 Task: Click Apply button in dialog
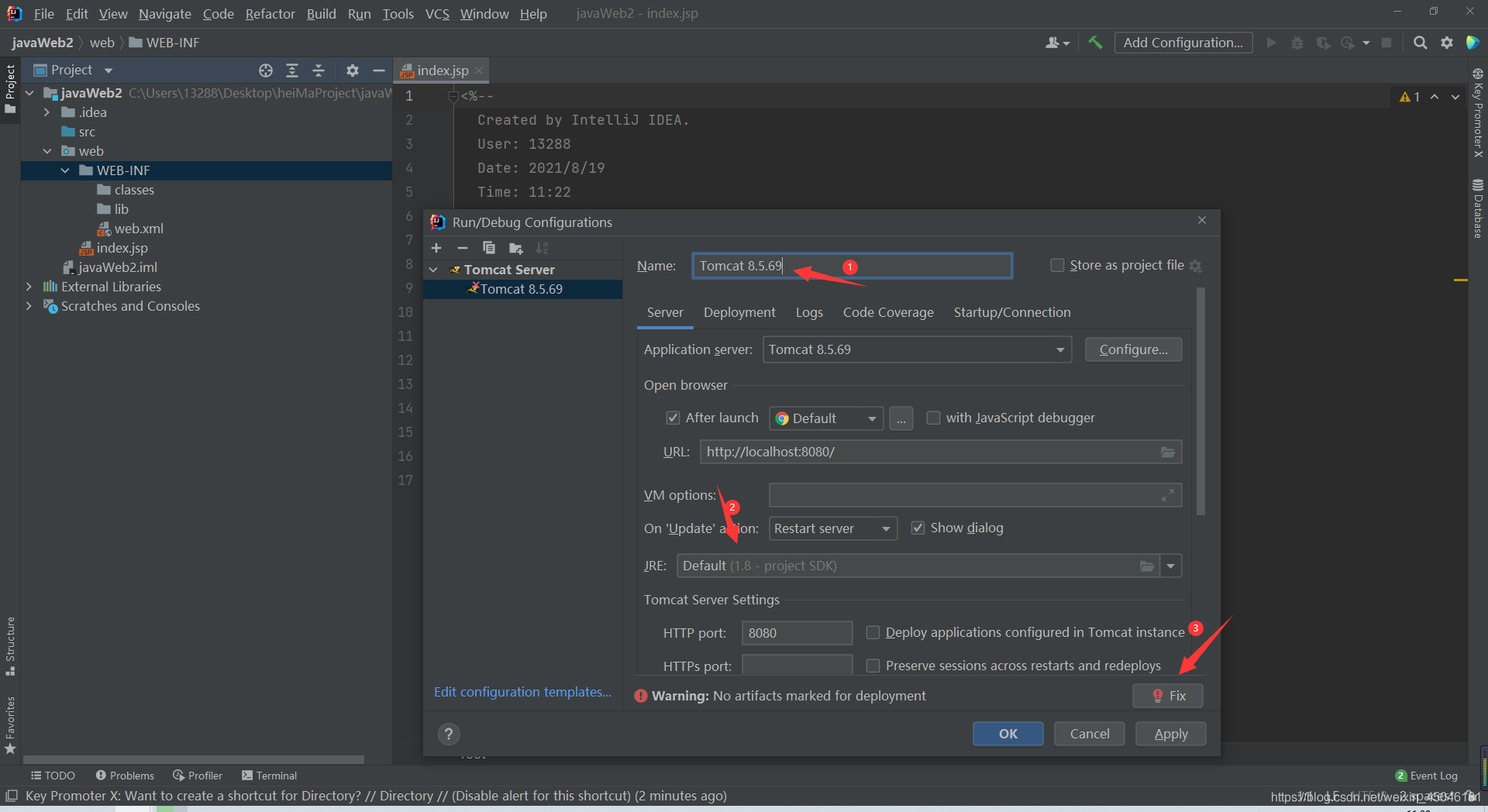pos(1170,734)
